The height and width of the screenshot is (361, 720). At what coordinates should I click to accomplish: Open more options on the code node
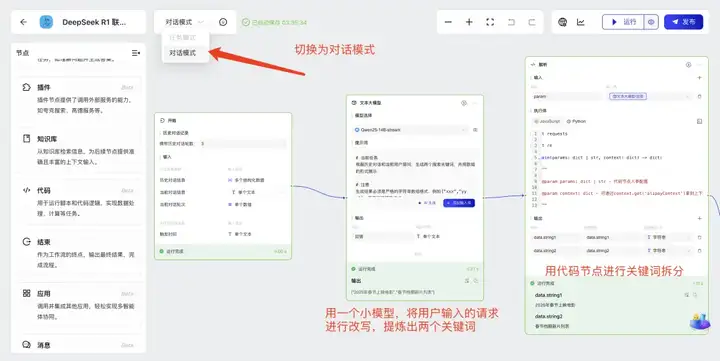coord(700,65)
